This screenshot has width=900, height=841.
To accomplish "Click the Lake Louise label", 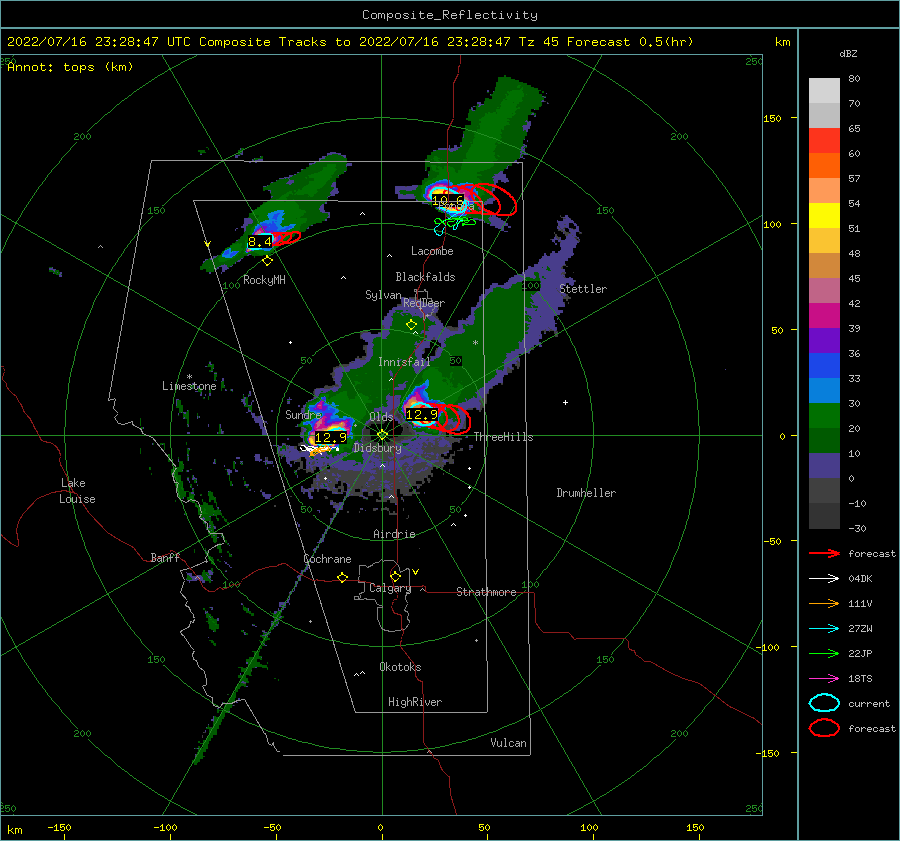I will tap(77, 491).
